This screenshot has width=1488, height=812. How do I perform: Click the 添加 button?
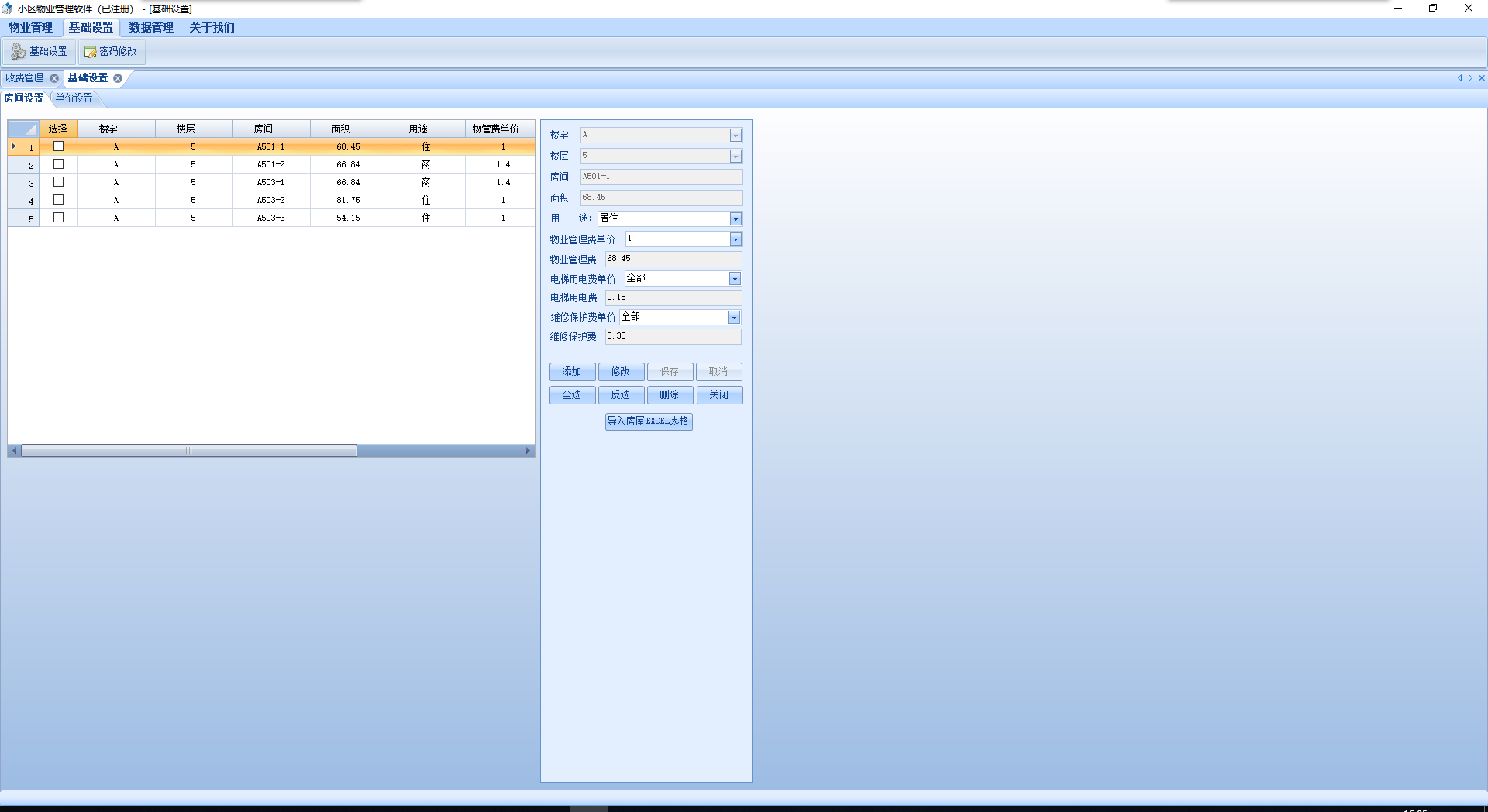[572, 372]
